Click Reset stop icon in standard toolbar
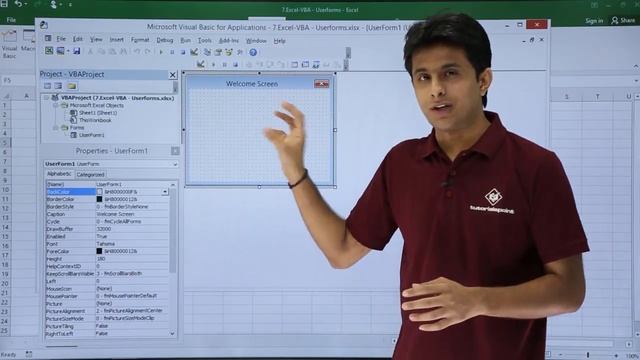 [182, 52]
